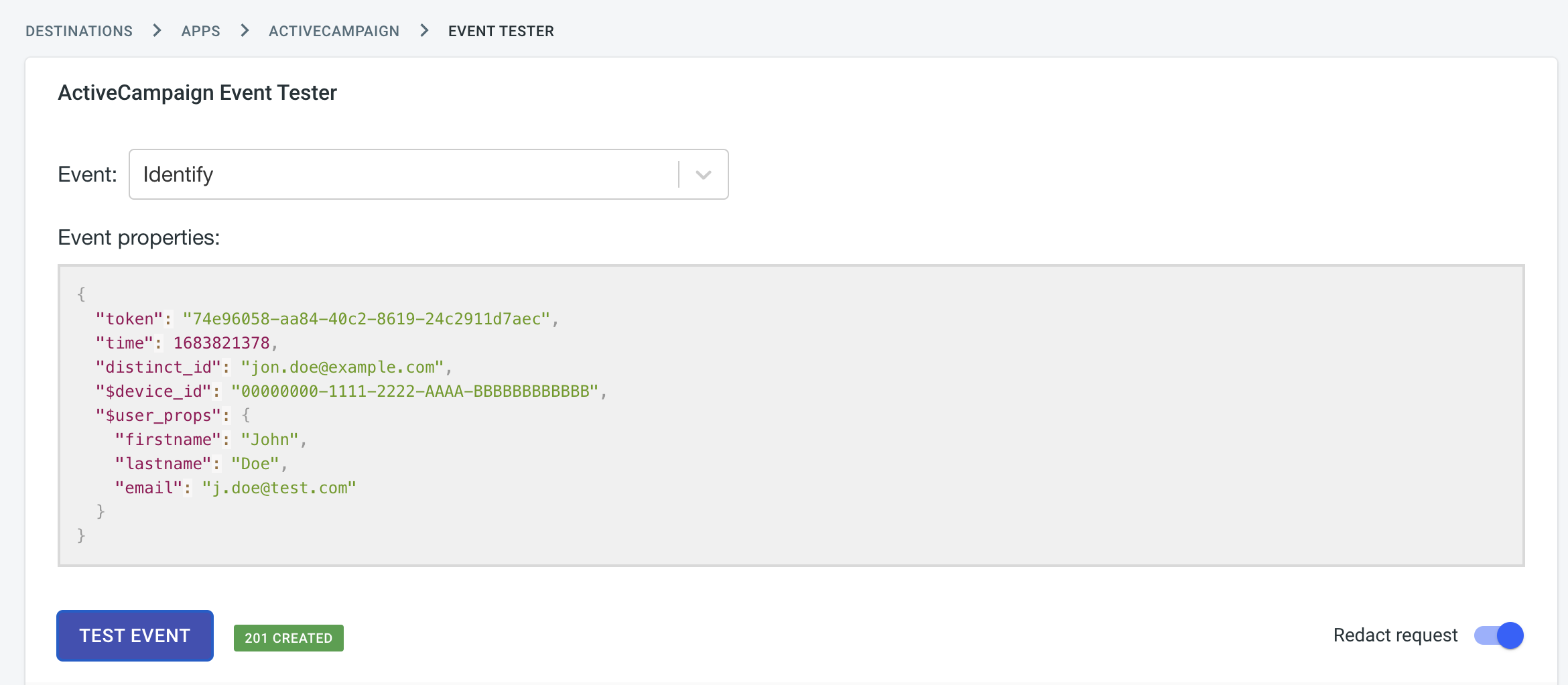Click the chevron between Apps and ActiveCampaign

(245, 31)
